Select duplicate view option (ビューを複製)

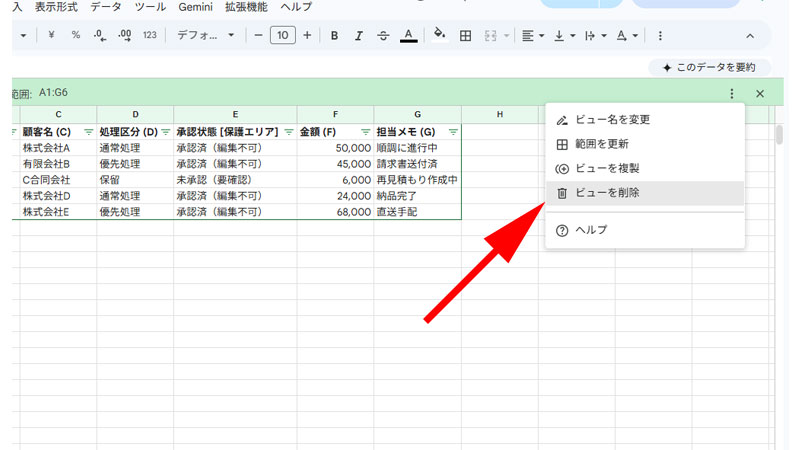645,169
